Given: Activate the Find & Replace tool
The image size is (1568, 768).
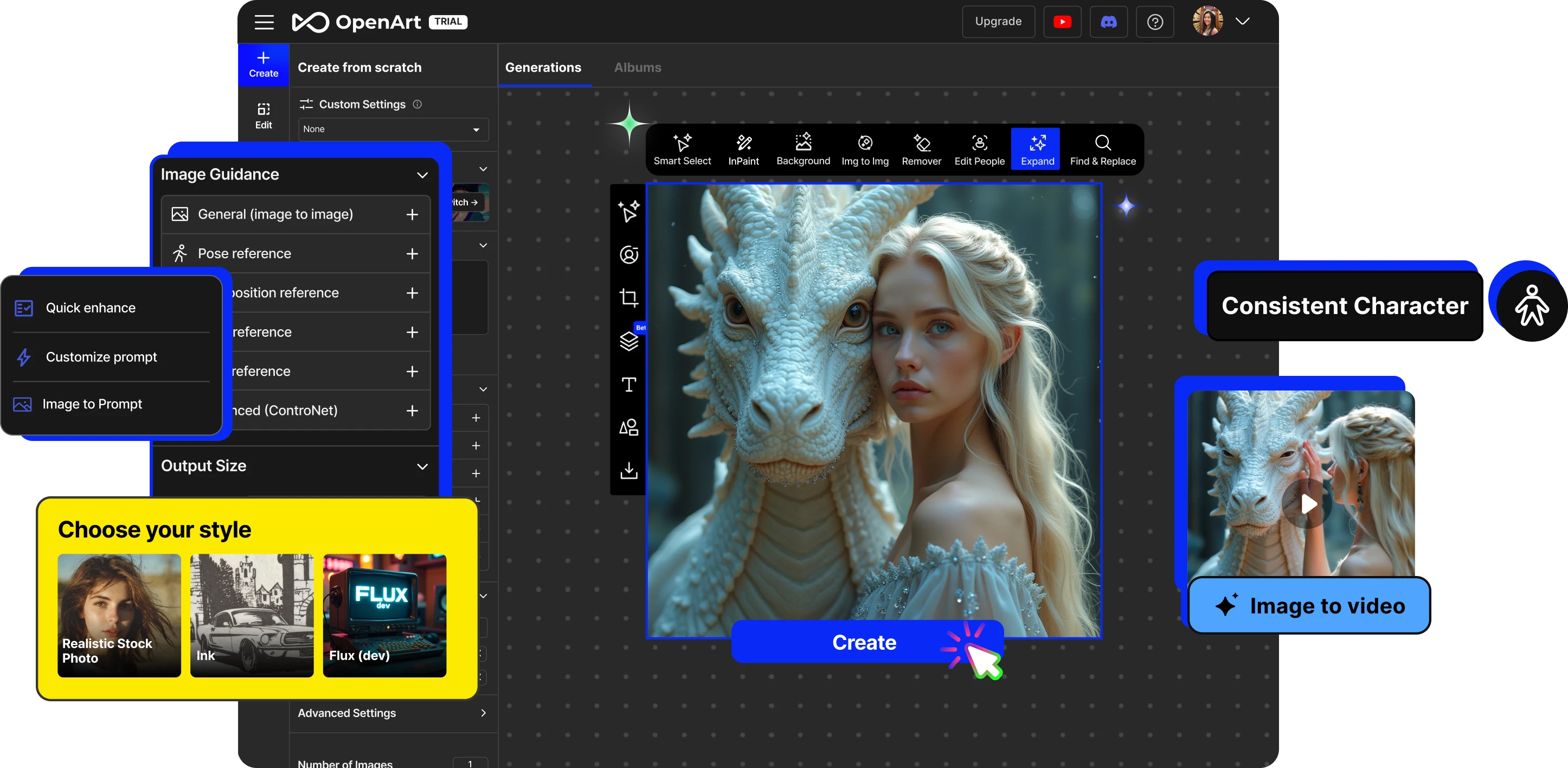Looking at the screenshot, I should click(1102, 149).
